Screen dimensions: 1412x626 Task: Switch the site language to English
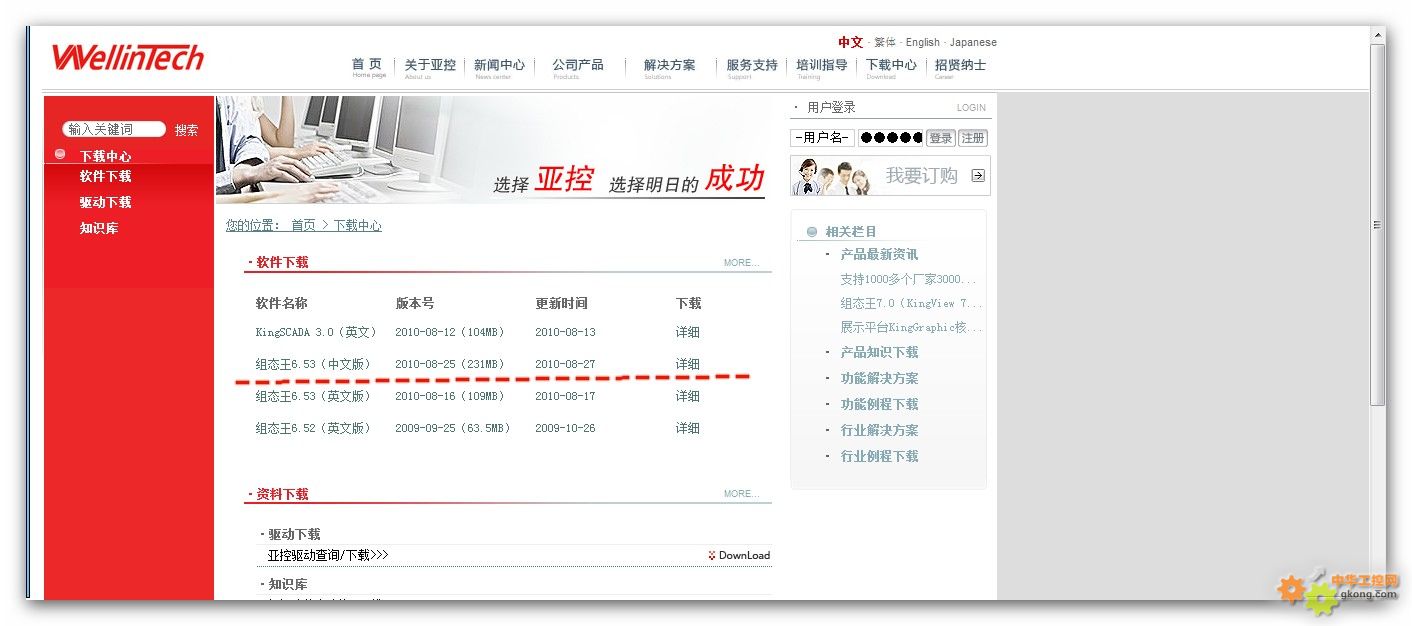pyautogui.click(x=923, y=42)
